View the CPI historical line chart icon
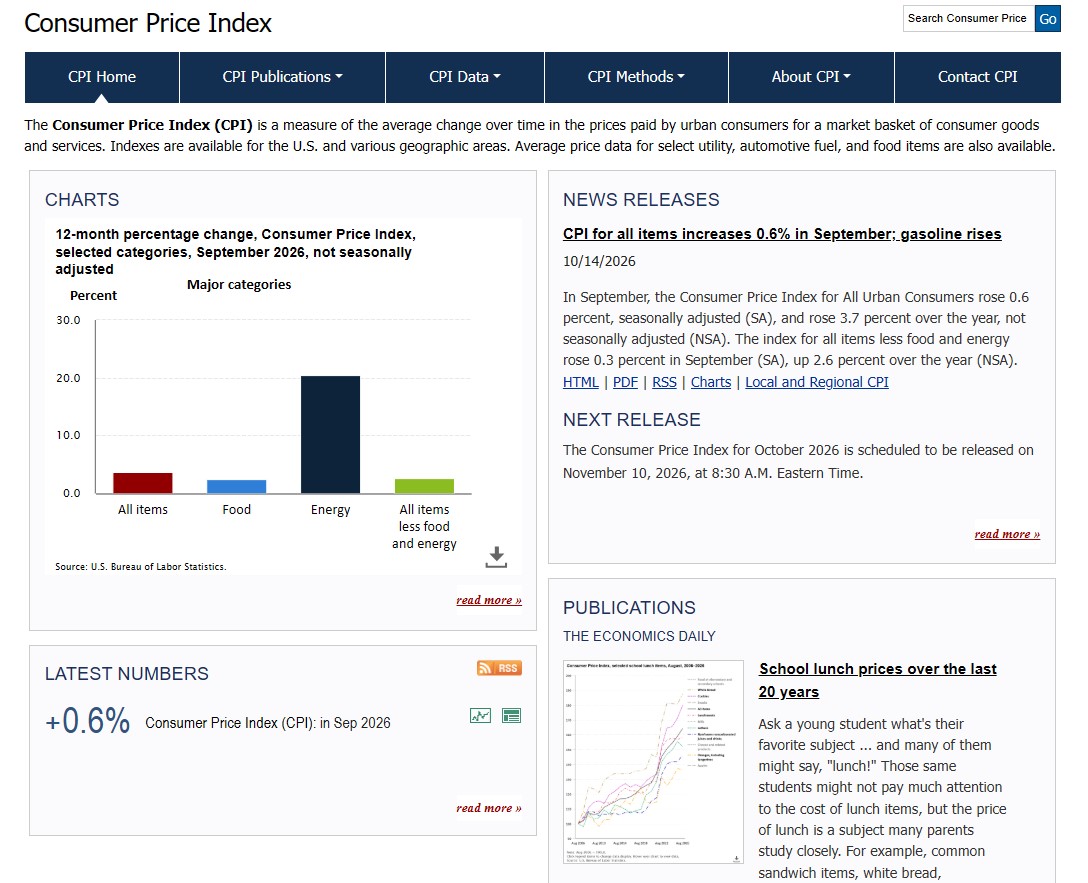The height and width of the screenshot is (883, 1088). coord(480,716)
